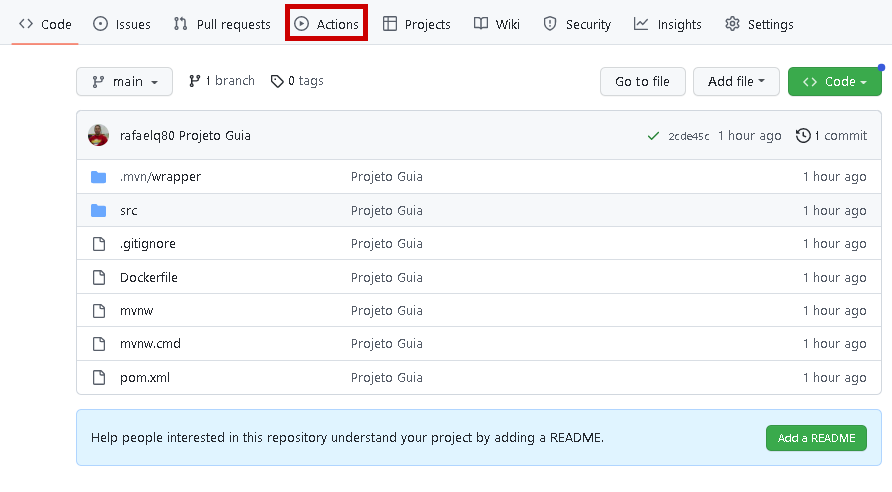Click the Go to file button
The height and width of the screenshot is (492, 892).
[x=642, y=82]
